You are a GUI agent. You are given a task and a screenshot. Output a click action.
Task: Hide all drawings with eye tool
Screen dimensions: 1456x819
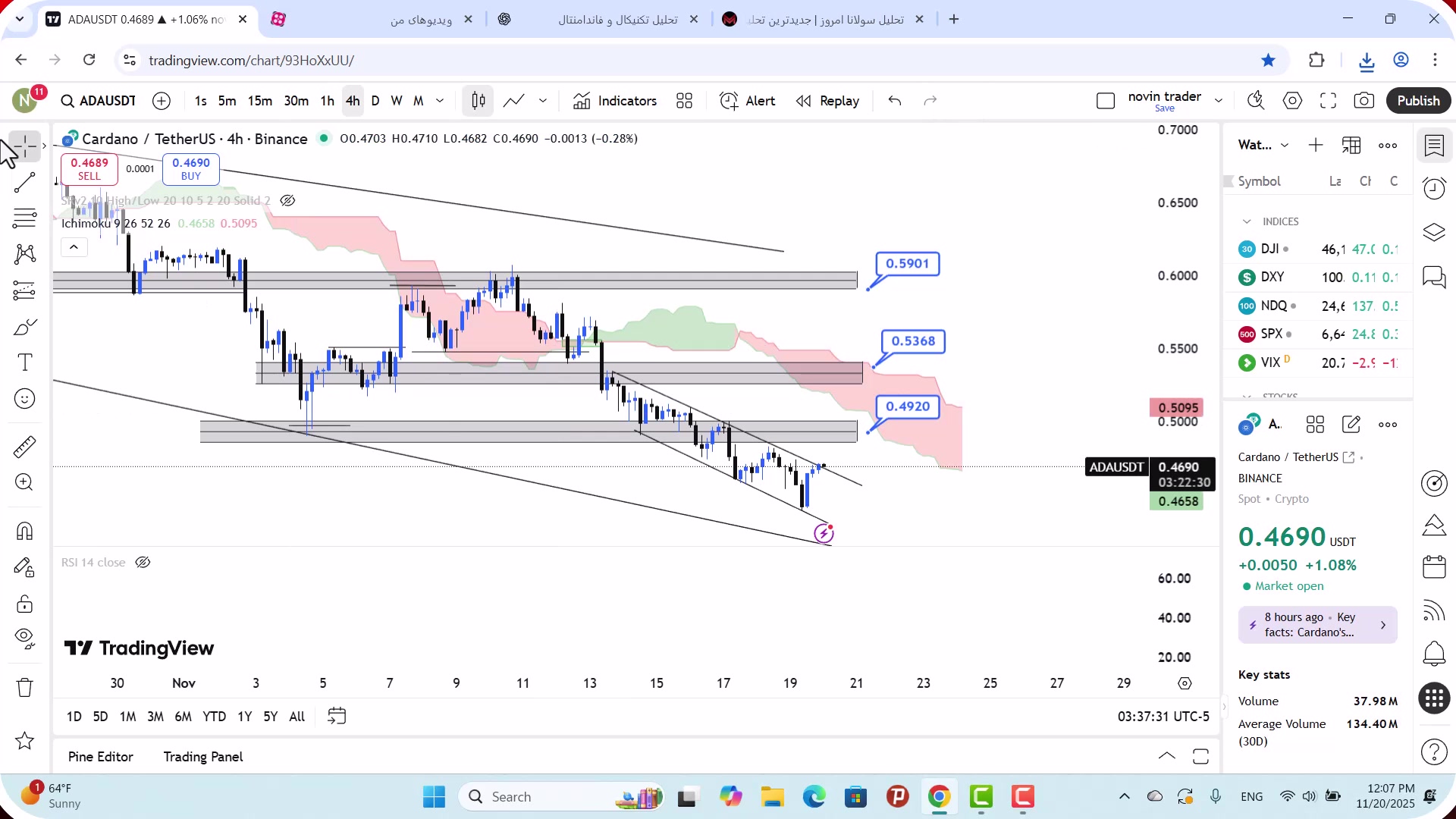pyautogui.click(x=25, y=639)
